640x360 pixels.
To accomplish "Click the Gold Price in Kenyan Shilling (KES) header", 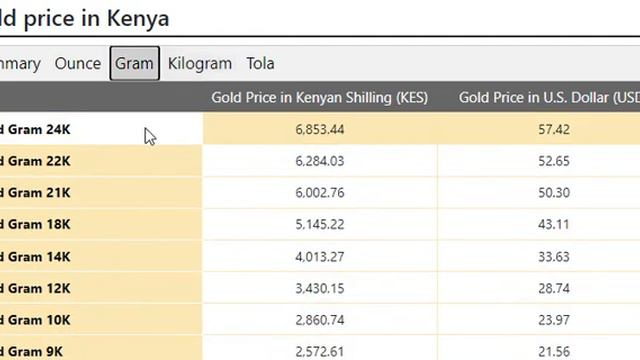I will point(320,98).
